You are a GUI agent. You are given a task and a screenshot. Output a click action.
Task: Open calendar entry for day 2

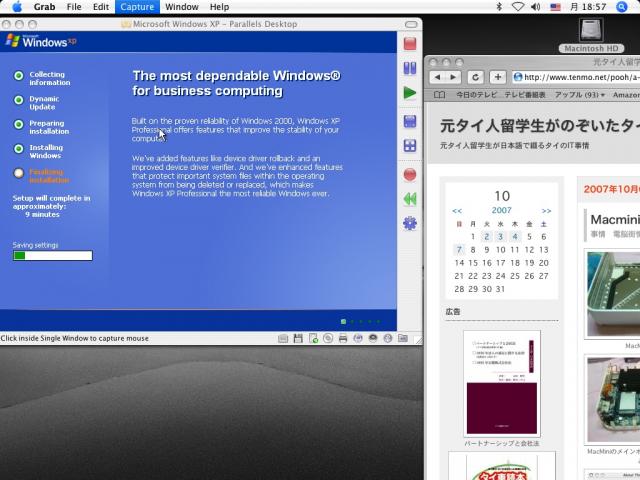coord(487,237)
